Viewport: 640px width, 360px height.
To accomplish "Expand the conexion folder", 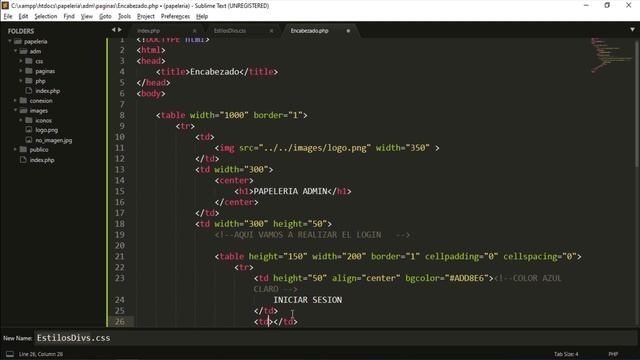I will click(16, 100).
